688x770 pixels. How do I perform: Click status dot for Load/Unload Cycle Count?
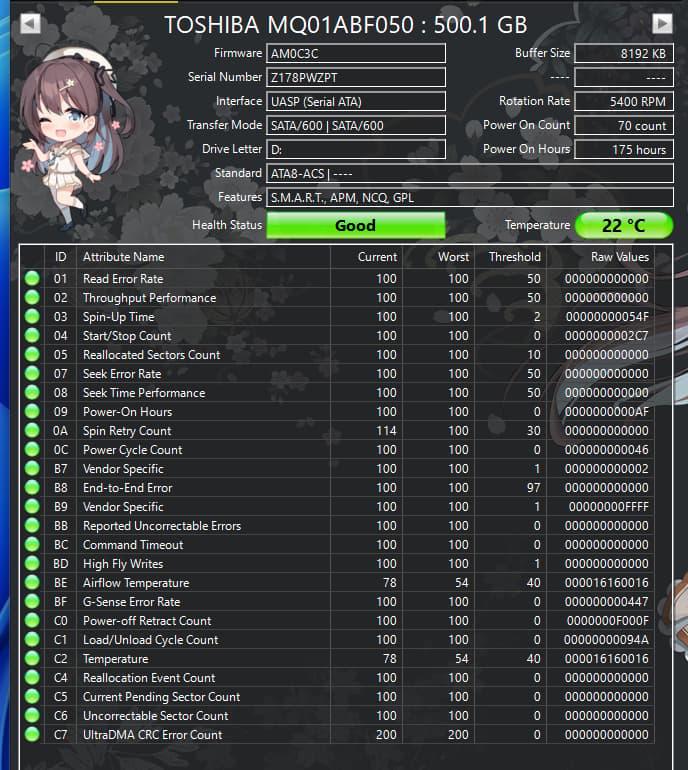pos(32,639)
